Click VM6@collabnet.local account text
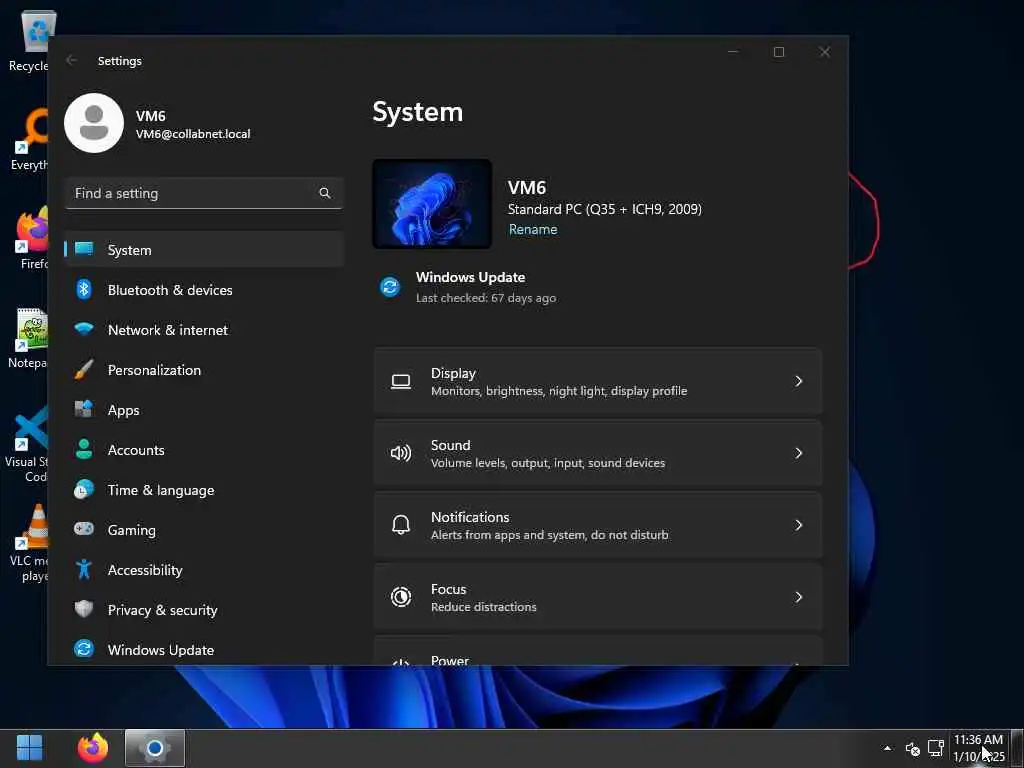Screen dimensions: 1024x768 [193, 134]
